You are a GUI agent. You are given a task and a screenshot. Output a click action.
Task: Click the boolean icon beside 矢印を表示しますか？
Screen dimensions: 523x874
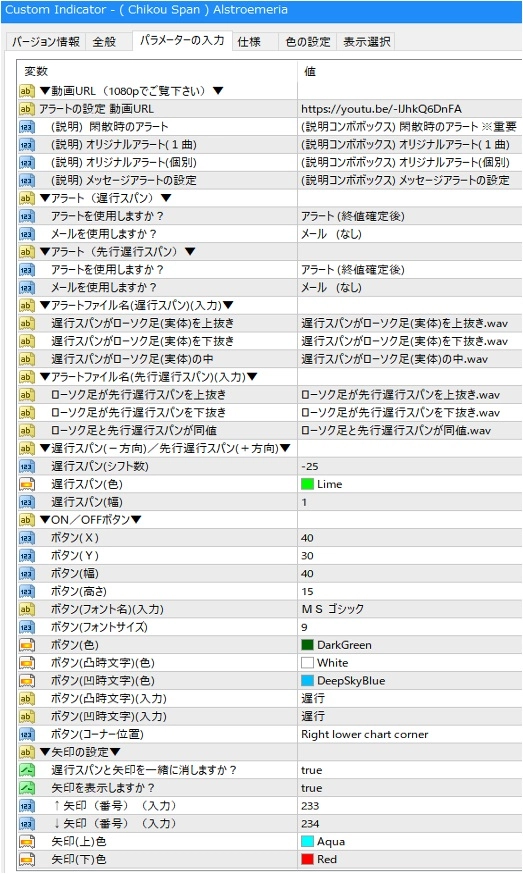pyautogui.click(x=27, y=788)
